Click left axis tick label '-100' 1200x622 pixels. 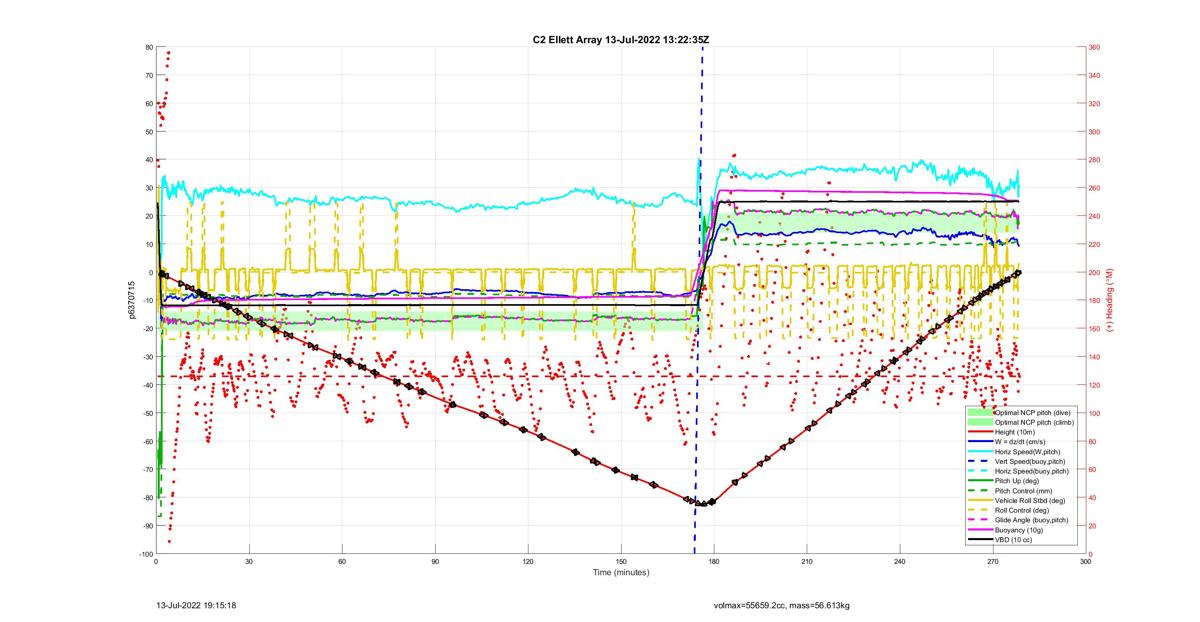coord(145,554)
